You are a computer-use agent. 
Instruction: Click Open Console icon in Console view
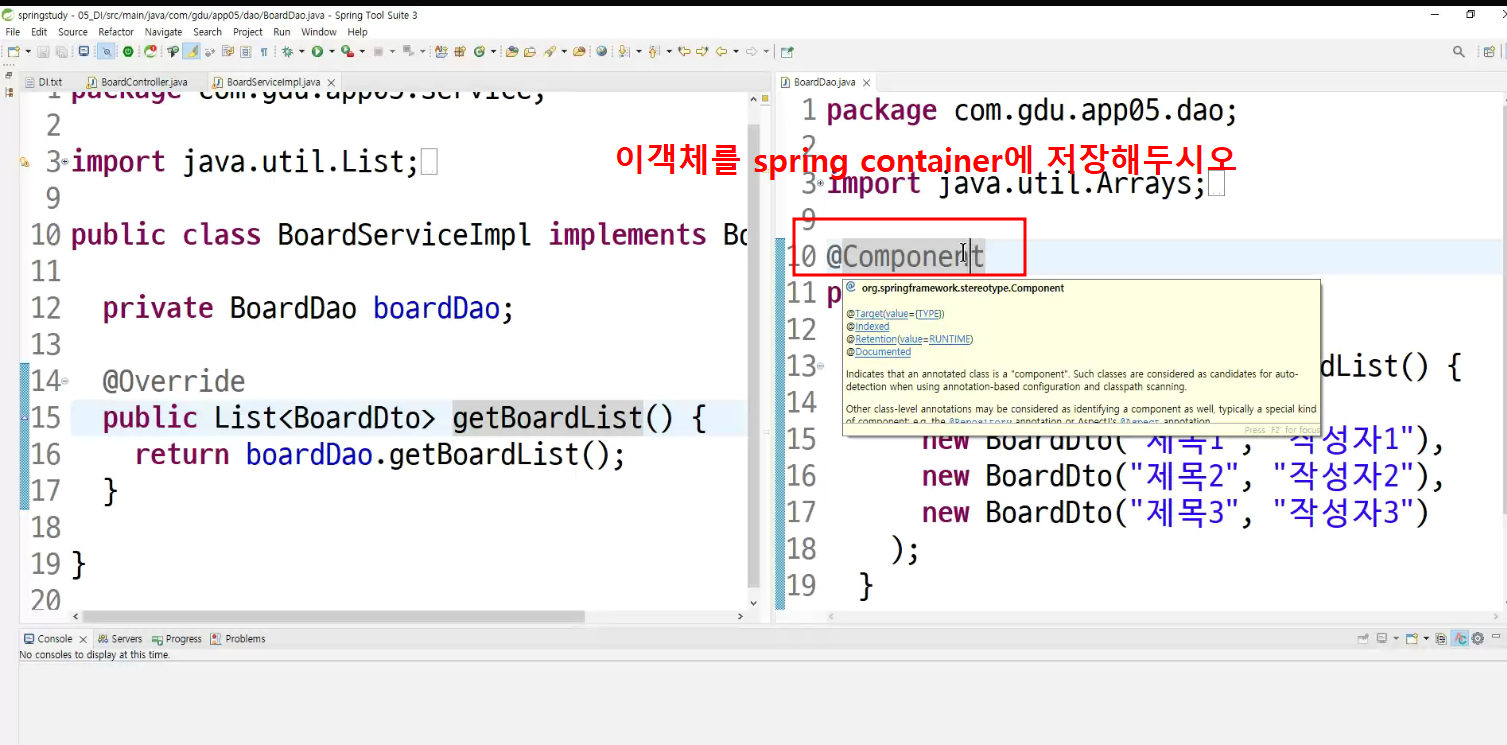pyautogui.click(x=1412, y=639)
